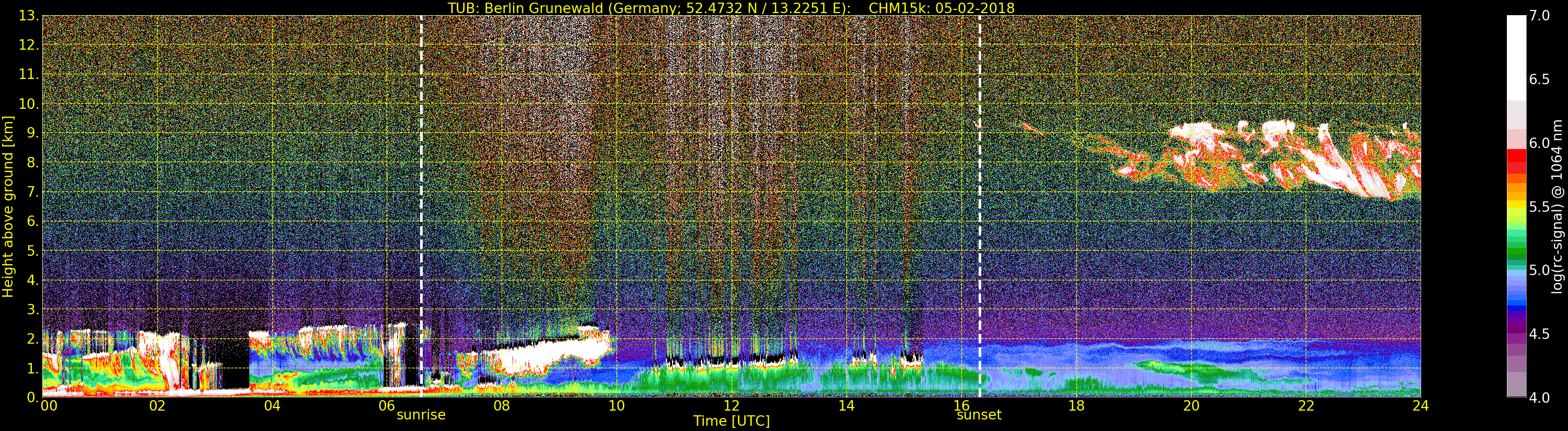Click the white dashed sunrise marker line
Screen dimensions: 1568x431
click(421, 206)
